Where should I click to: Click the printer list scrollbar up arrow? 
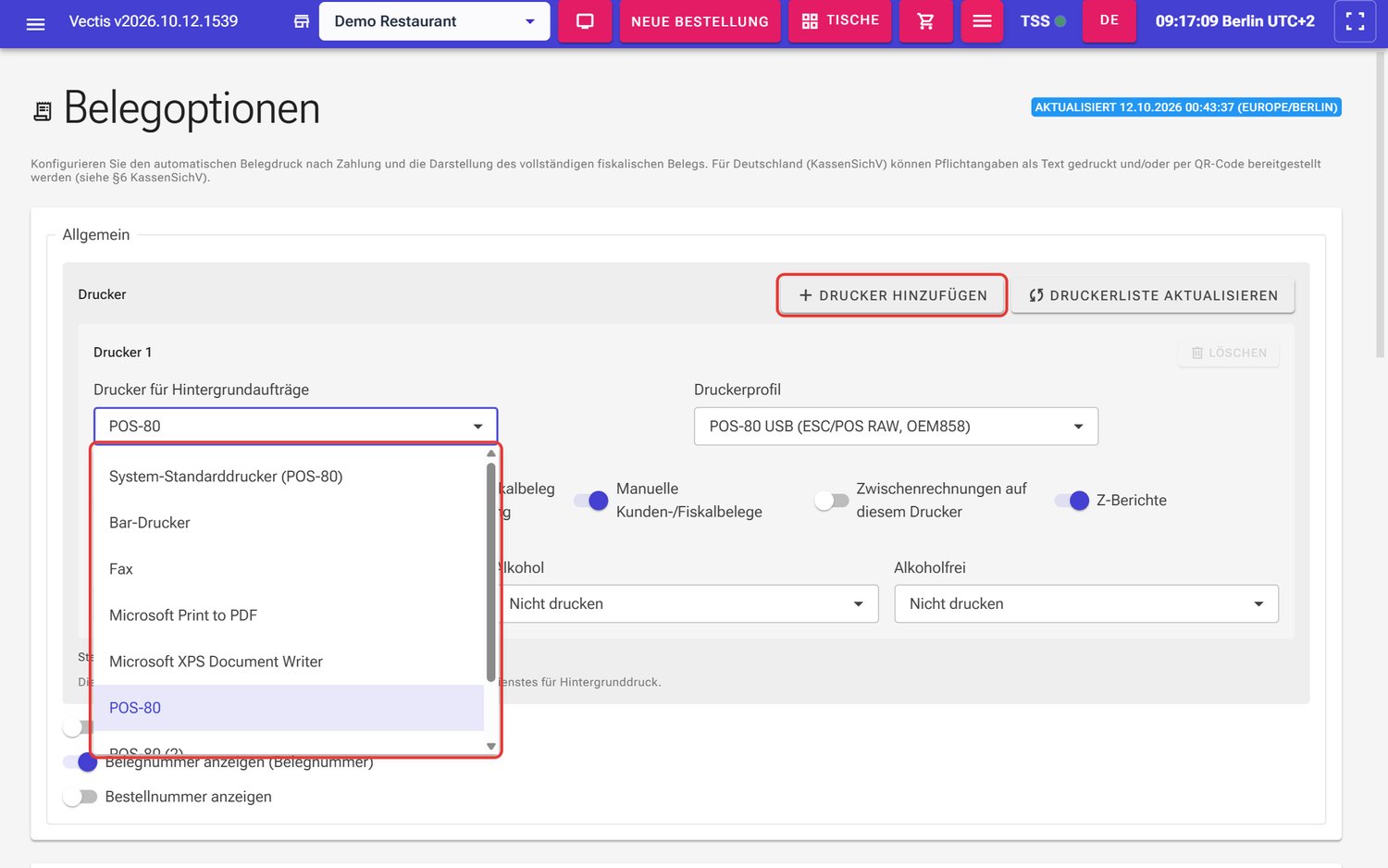491,453
